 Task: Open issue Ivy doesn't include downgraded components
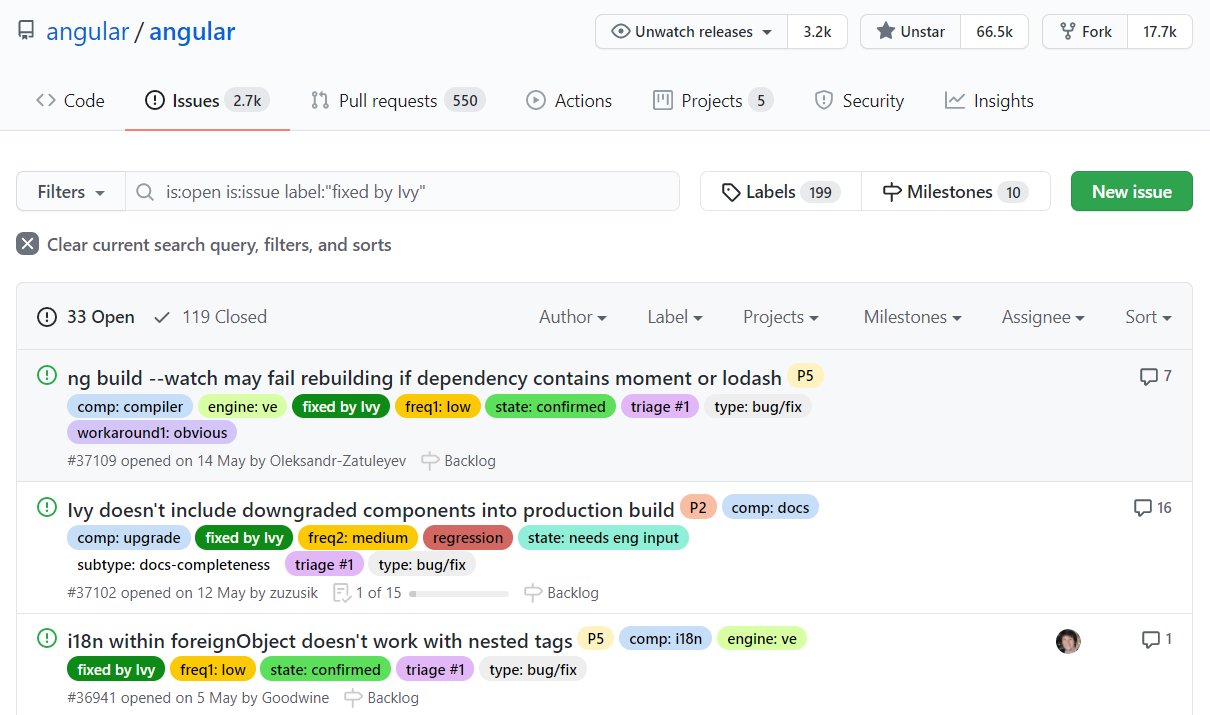pyautogui.click(x=371, y=510)
